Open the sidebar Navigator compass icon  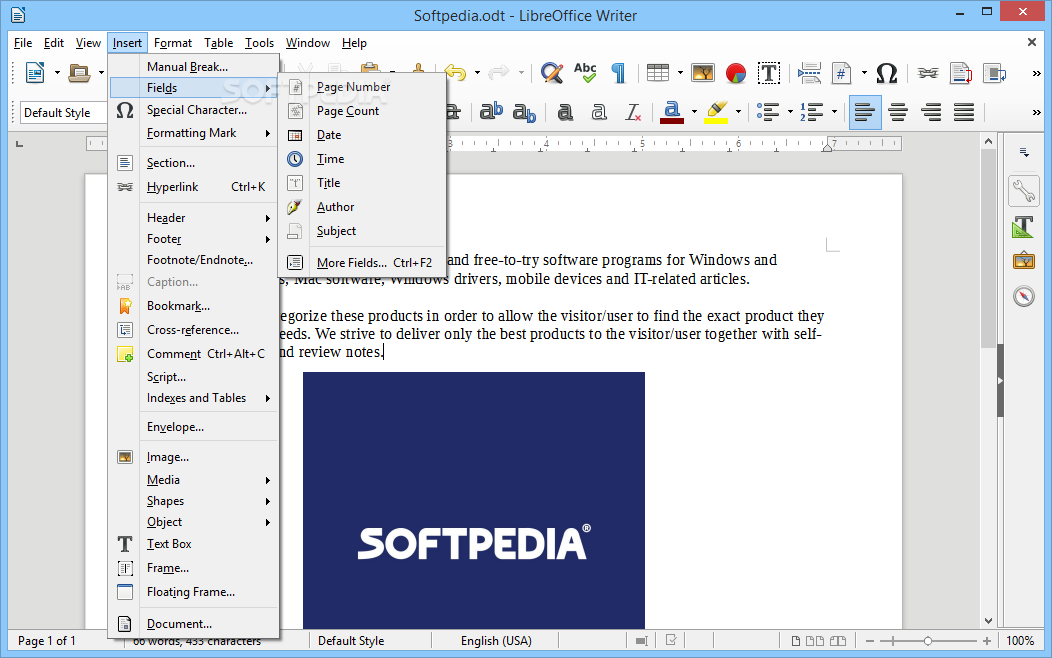pos(1023,296)
